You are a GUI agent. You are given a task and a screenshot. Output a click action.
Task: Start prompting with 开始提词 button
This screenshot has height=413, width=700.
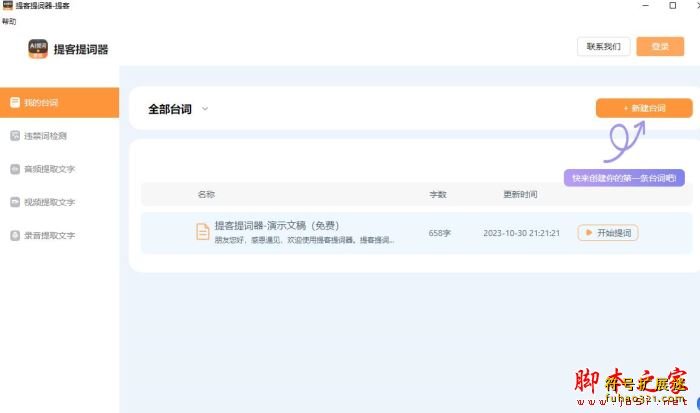[608, 233]
